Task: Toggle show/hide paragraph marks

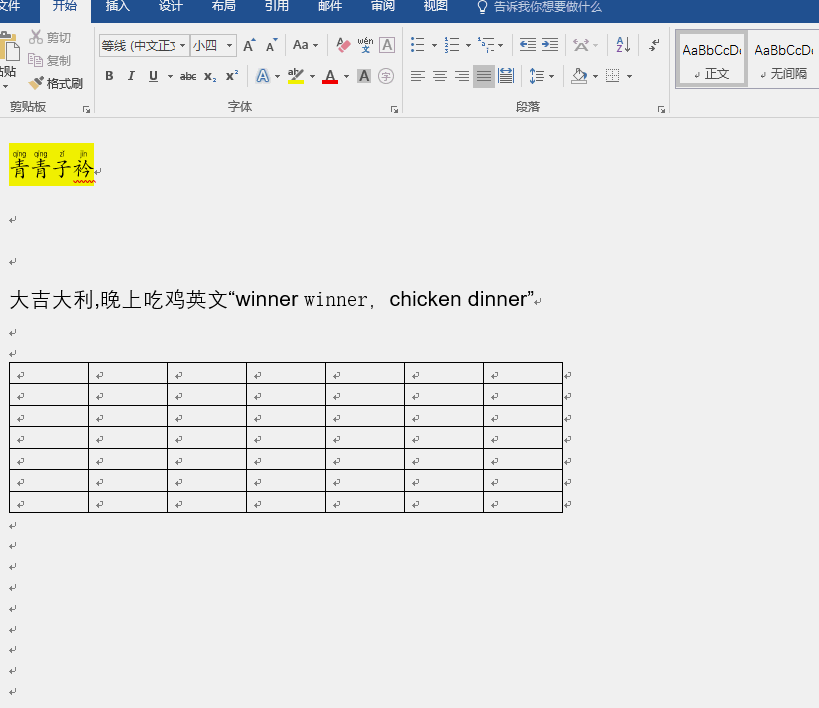Action: point(653,45)
